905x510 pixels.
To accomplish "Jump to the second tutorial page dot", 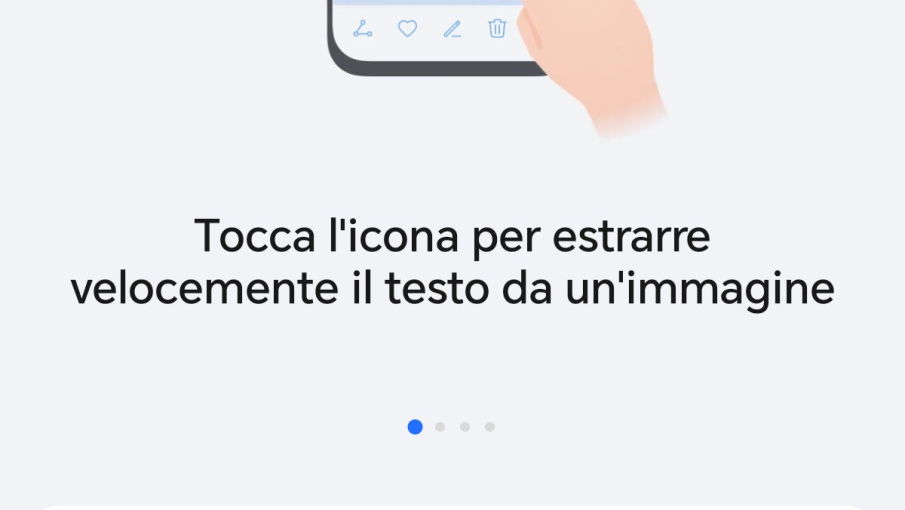I will pyautogui.click(x=440, y=427).
